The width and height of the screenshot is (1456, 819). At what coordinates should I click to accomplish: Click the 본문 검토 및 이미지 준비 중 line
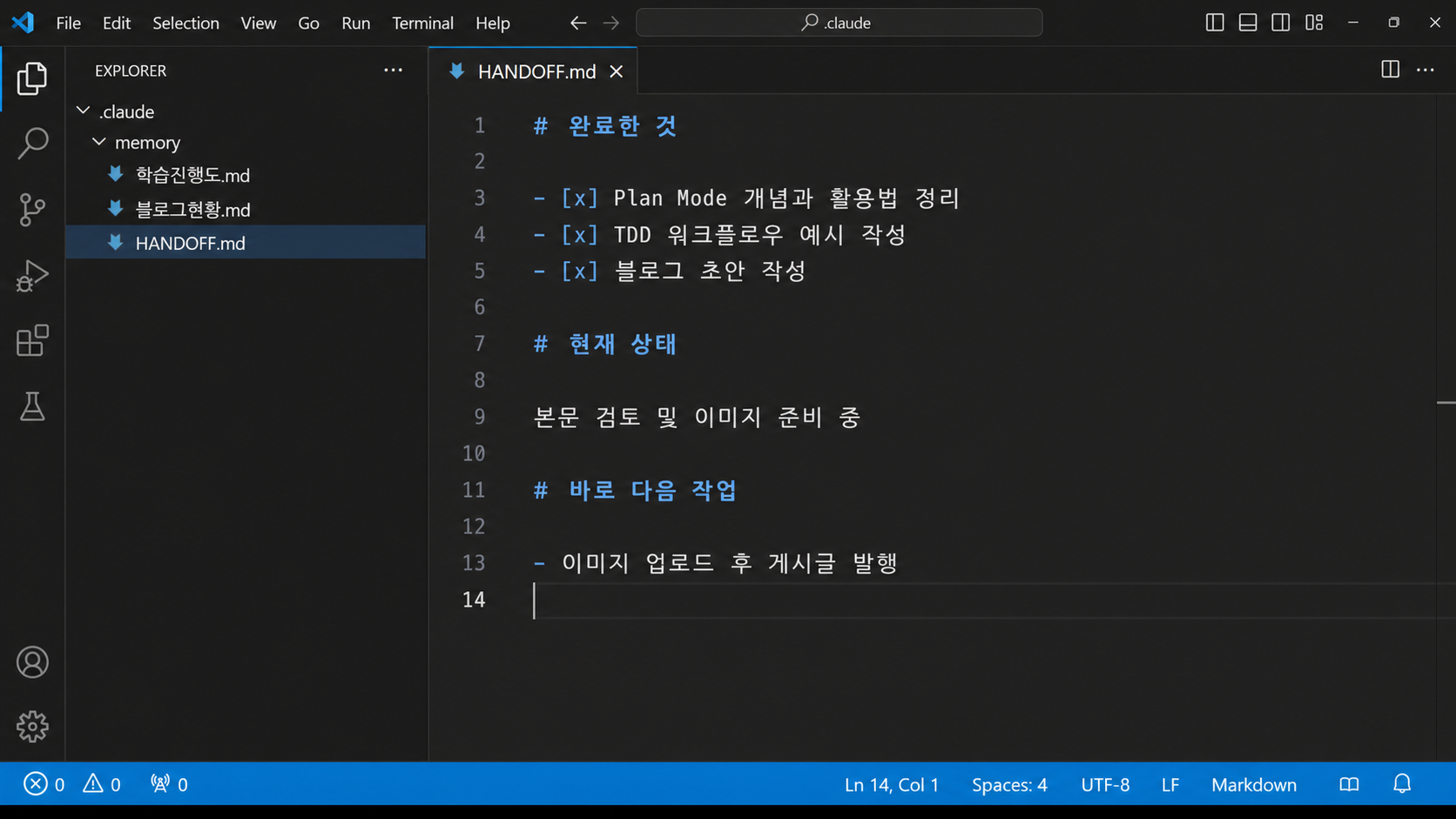[698, 417]
